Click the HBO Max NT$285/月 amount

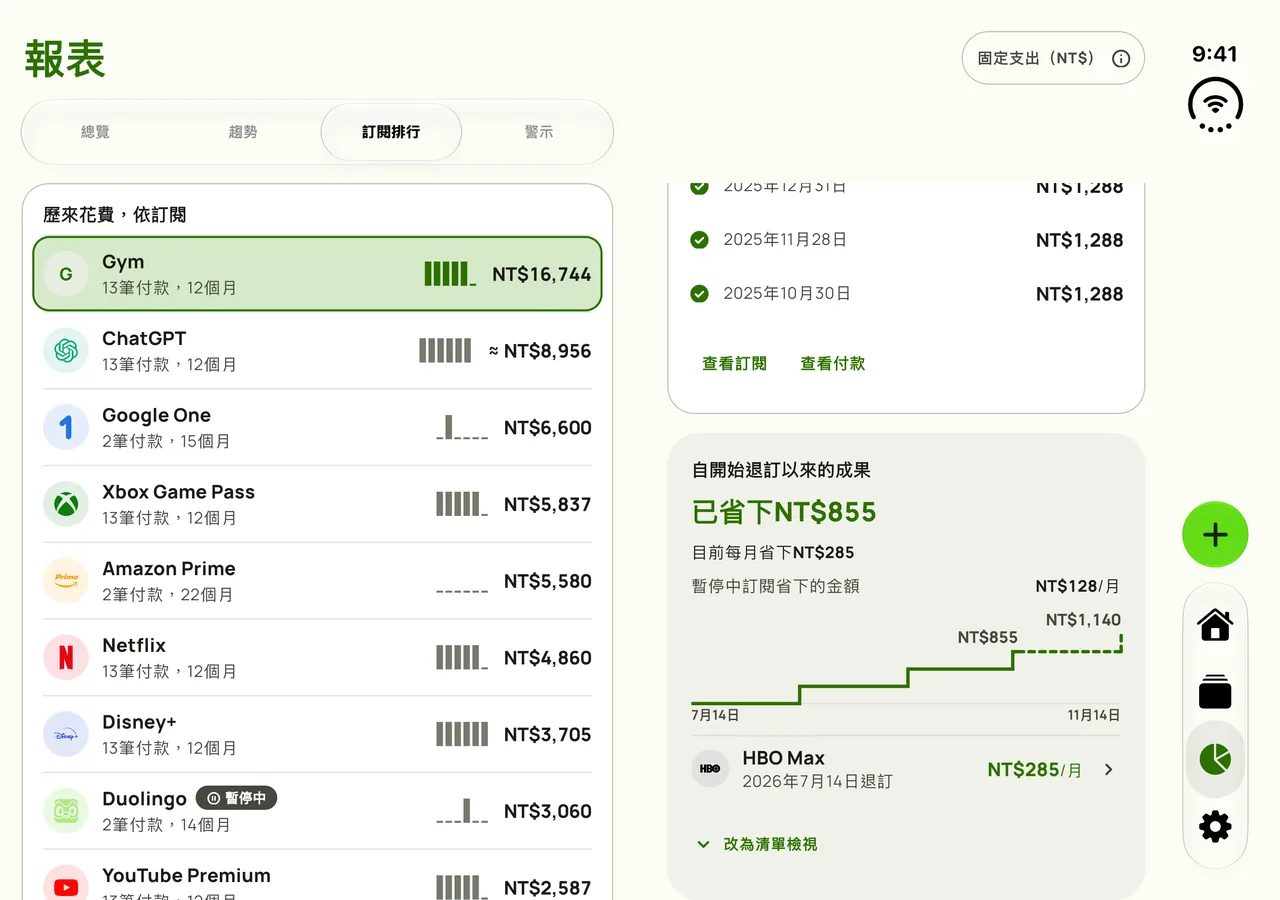[x=1035, y=770]
